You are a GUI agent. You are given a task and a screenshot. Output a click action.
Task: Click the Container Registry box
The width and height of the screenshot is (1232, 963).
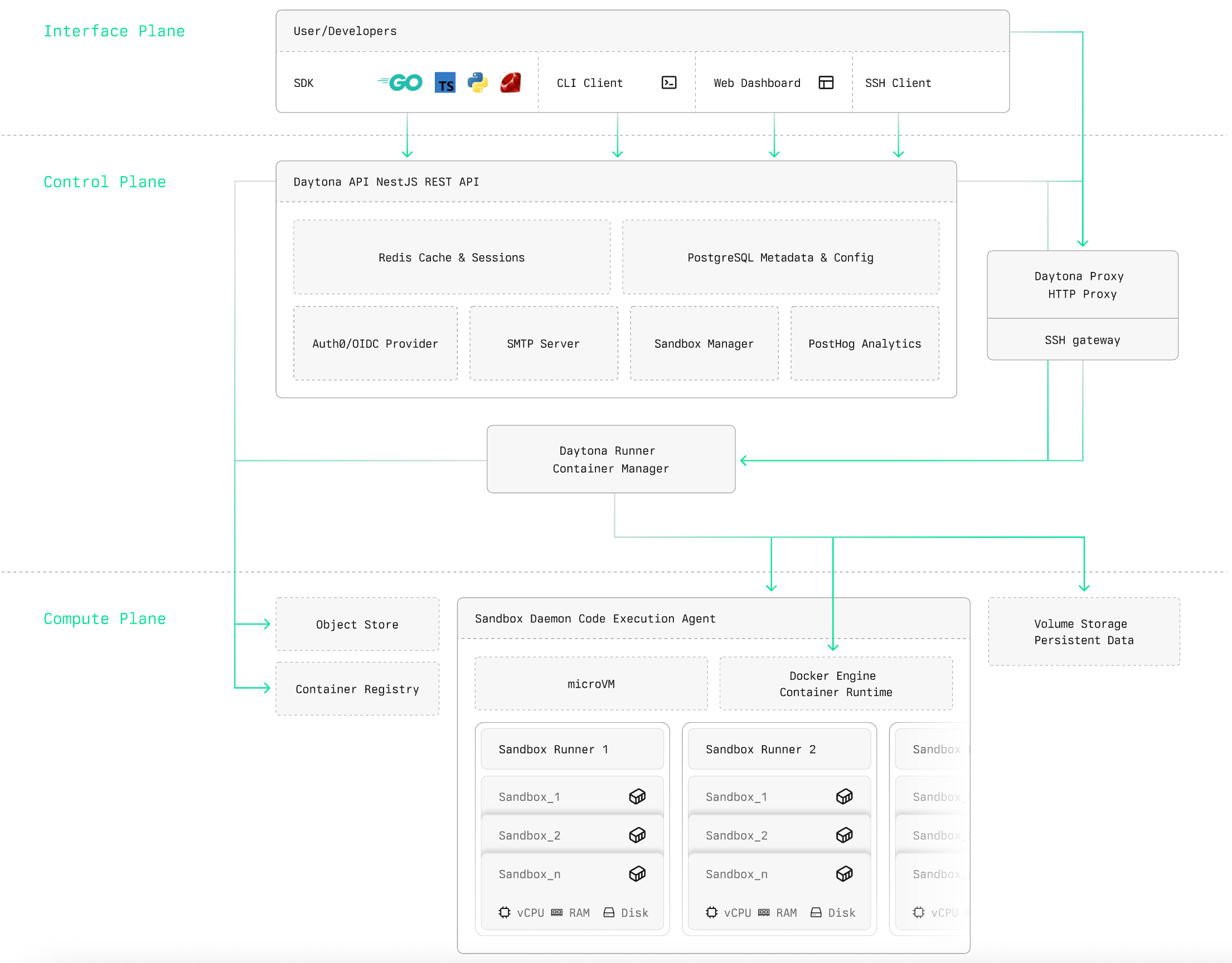[357, 688]
